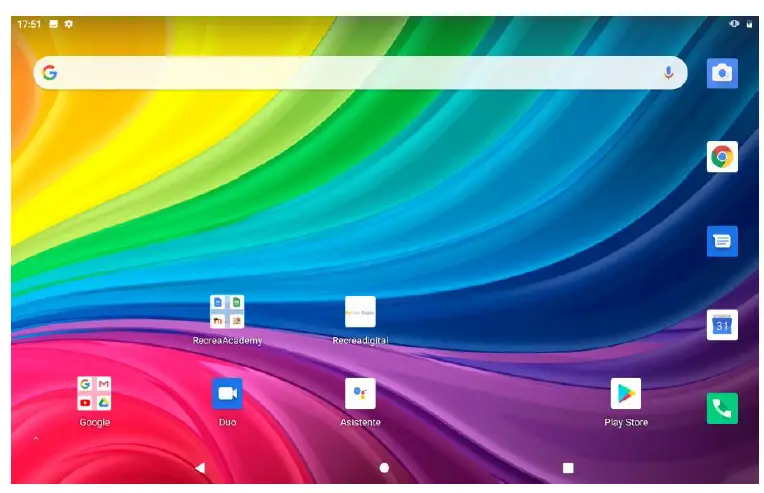
Task: Tap the Back navigation button
Action: point(200,468)
